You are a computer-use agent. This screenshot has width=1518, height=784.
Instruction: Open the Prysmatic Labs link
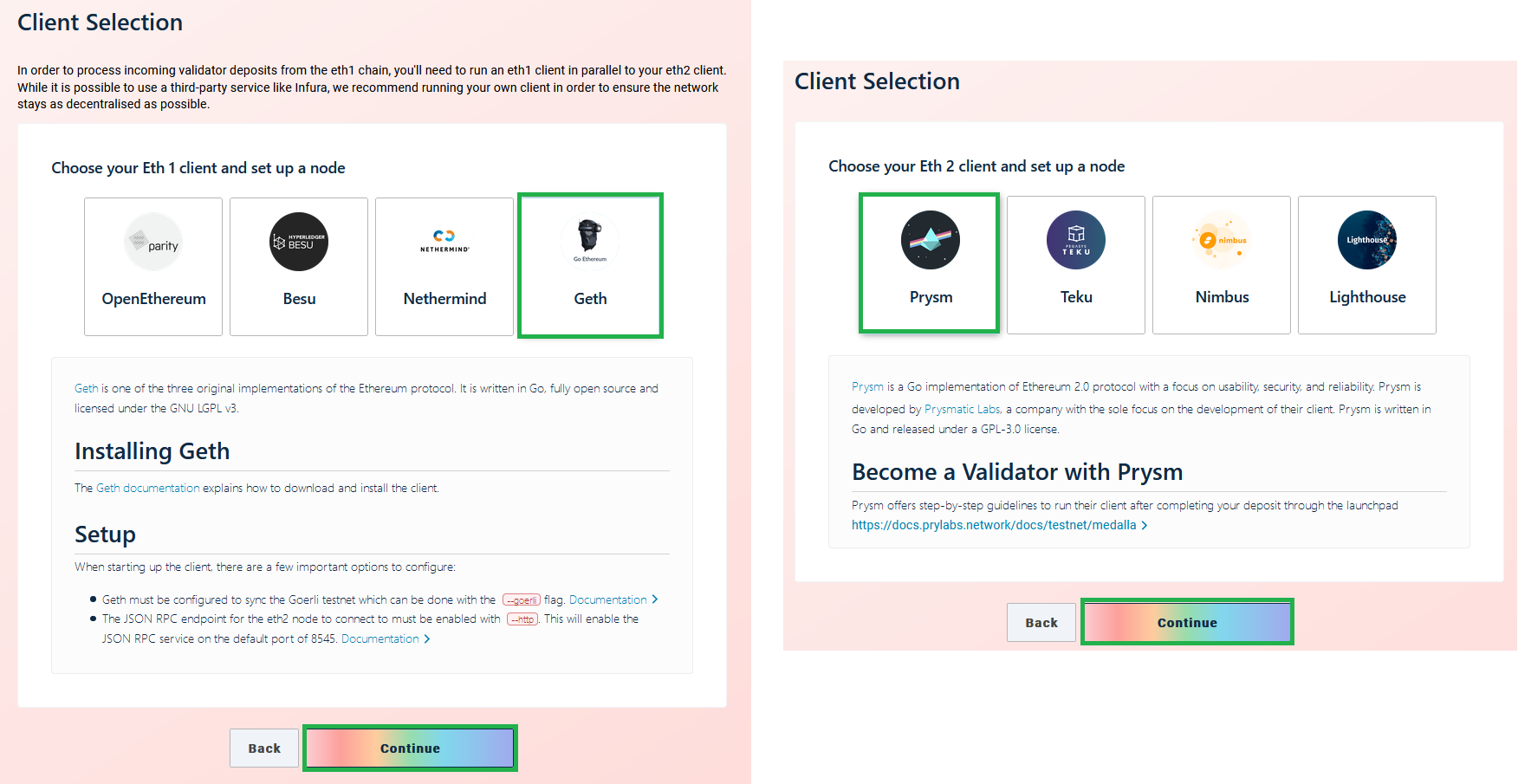[963, 409]
